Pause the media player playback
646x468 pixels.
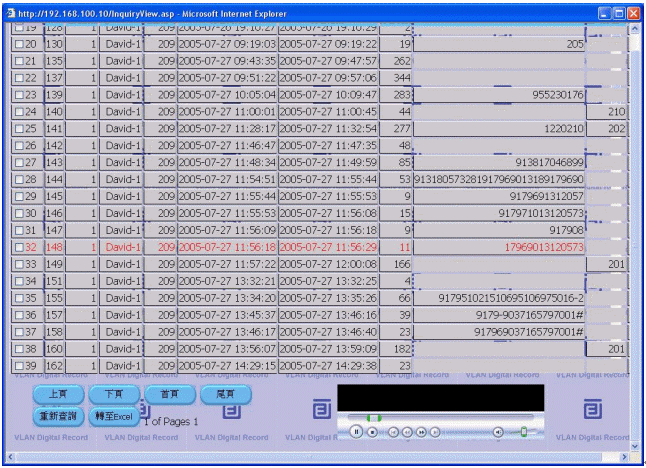tap(356, 432)
